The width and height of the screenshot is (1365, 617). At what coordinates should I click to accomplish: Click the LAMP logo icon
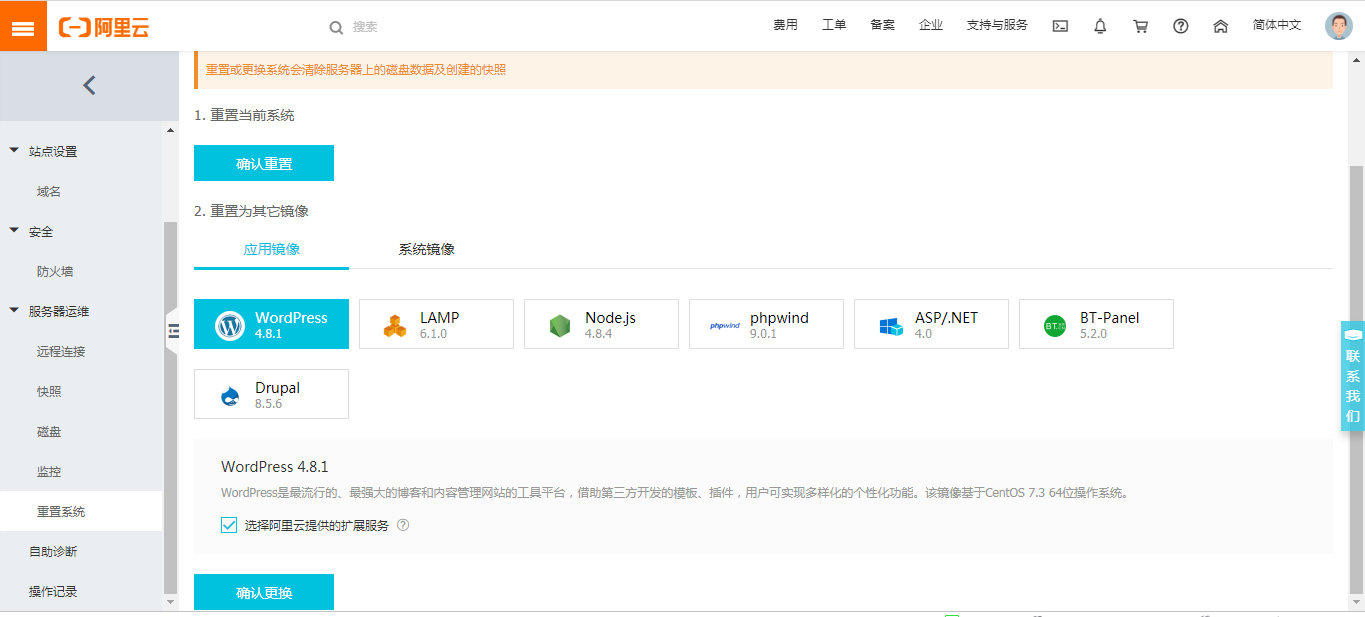395,326
